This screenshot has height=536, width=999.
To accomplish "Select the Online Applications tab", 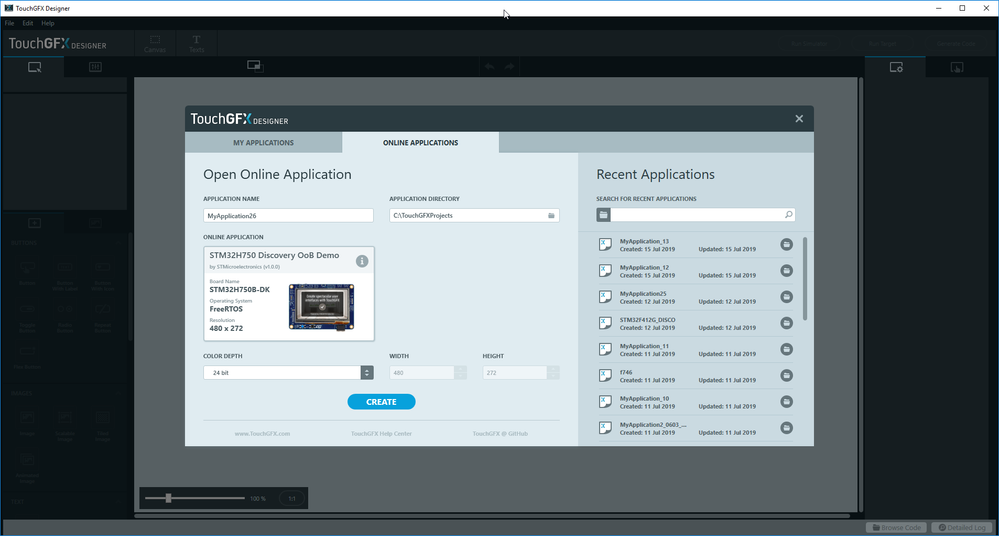I will (420, 143).
